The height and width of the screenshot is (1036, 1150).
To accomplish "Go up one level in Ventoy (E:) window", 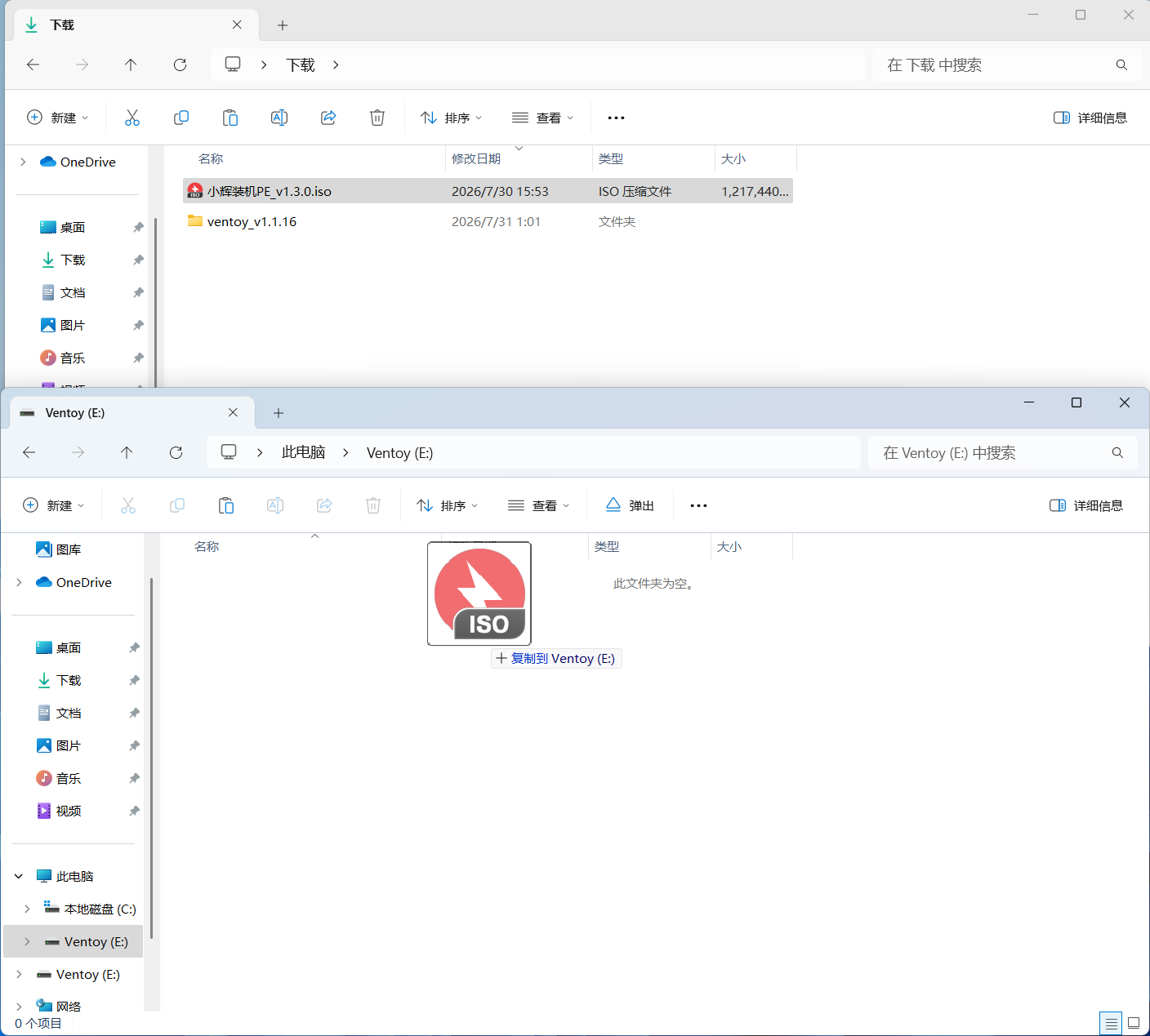I will click(x=127, y=452).
